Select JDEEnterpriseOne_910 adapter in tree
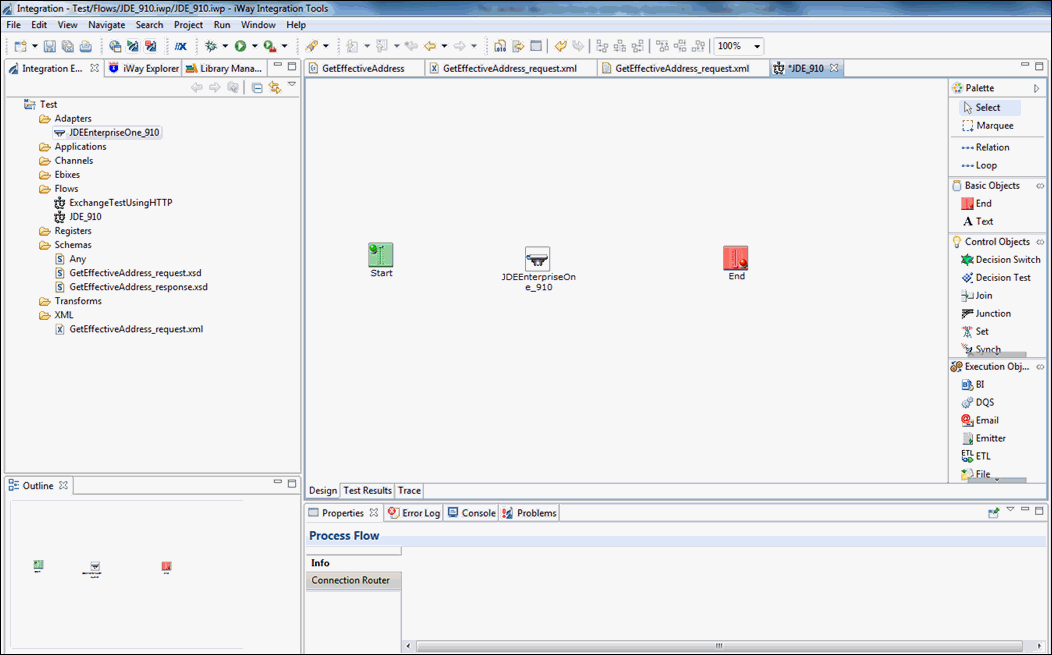Image resolution: width=1052 pixels, height=655 pixels. [x=107, y=132]
